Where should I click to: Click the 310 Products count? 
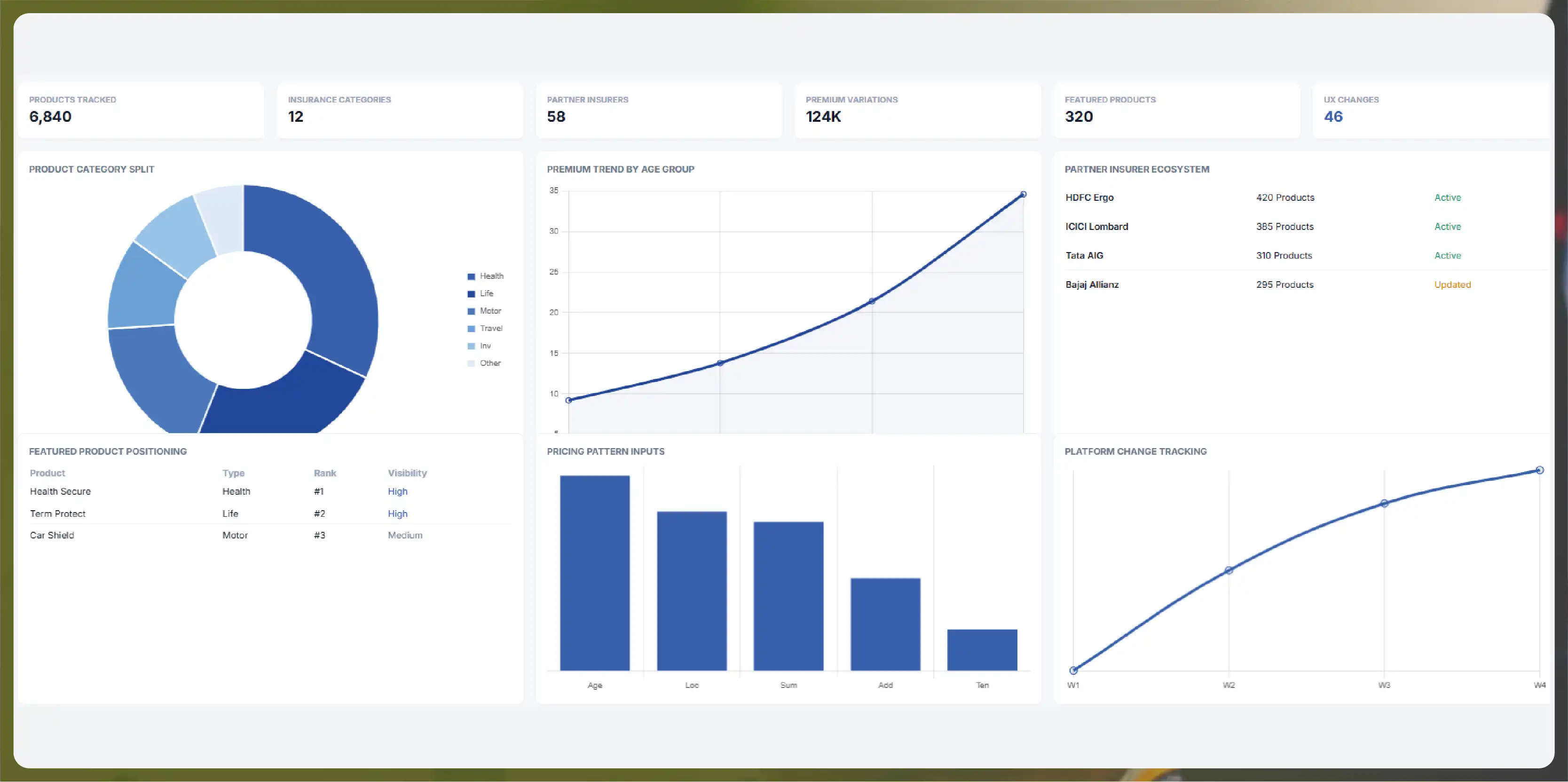[x=1284, y=256]
